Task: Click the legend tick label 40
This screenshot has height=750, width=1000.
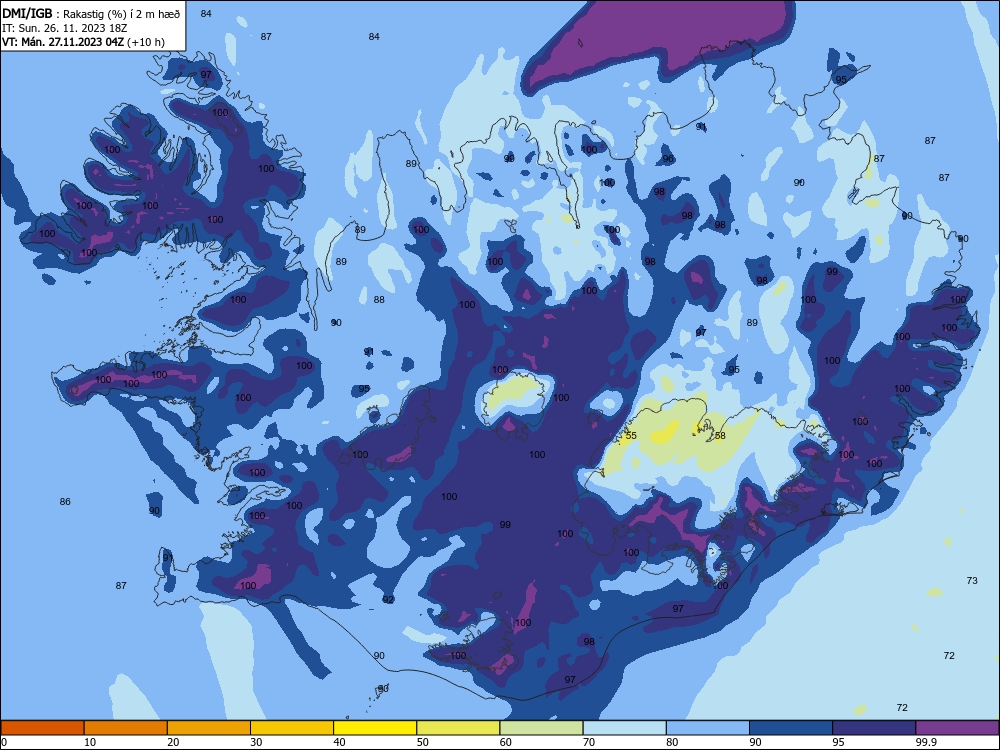Action: [339, 742]
